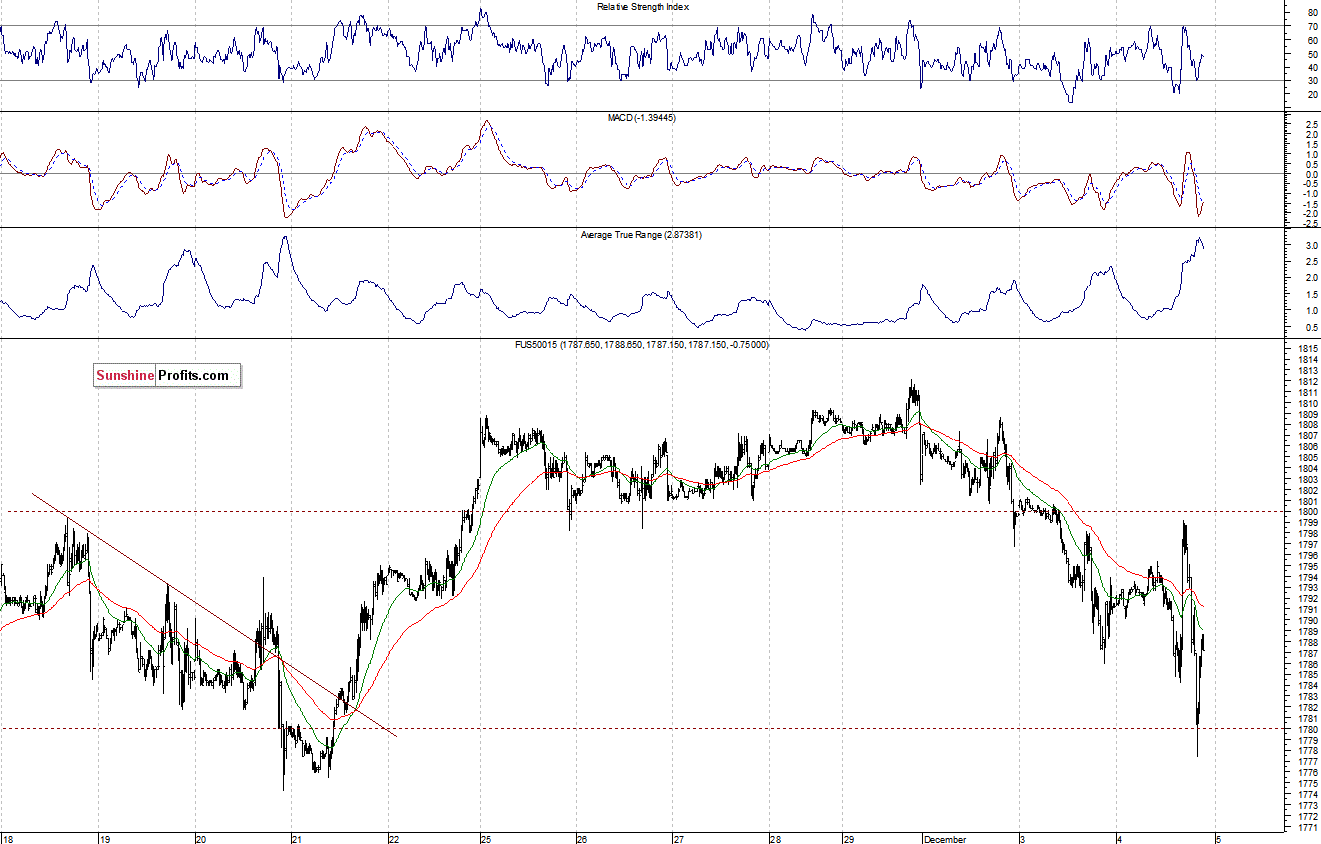This screenshot has height=844, width=1321.
Task: Click the 70 level on RSI axis
Action: (x=1311, y=26)
